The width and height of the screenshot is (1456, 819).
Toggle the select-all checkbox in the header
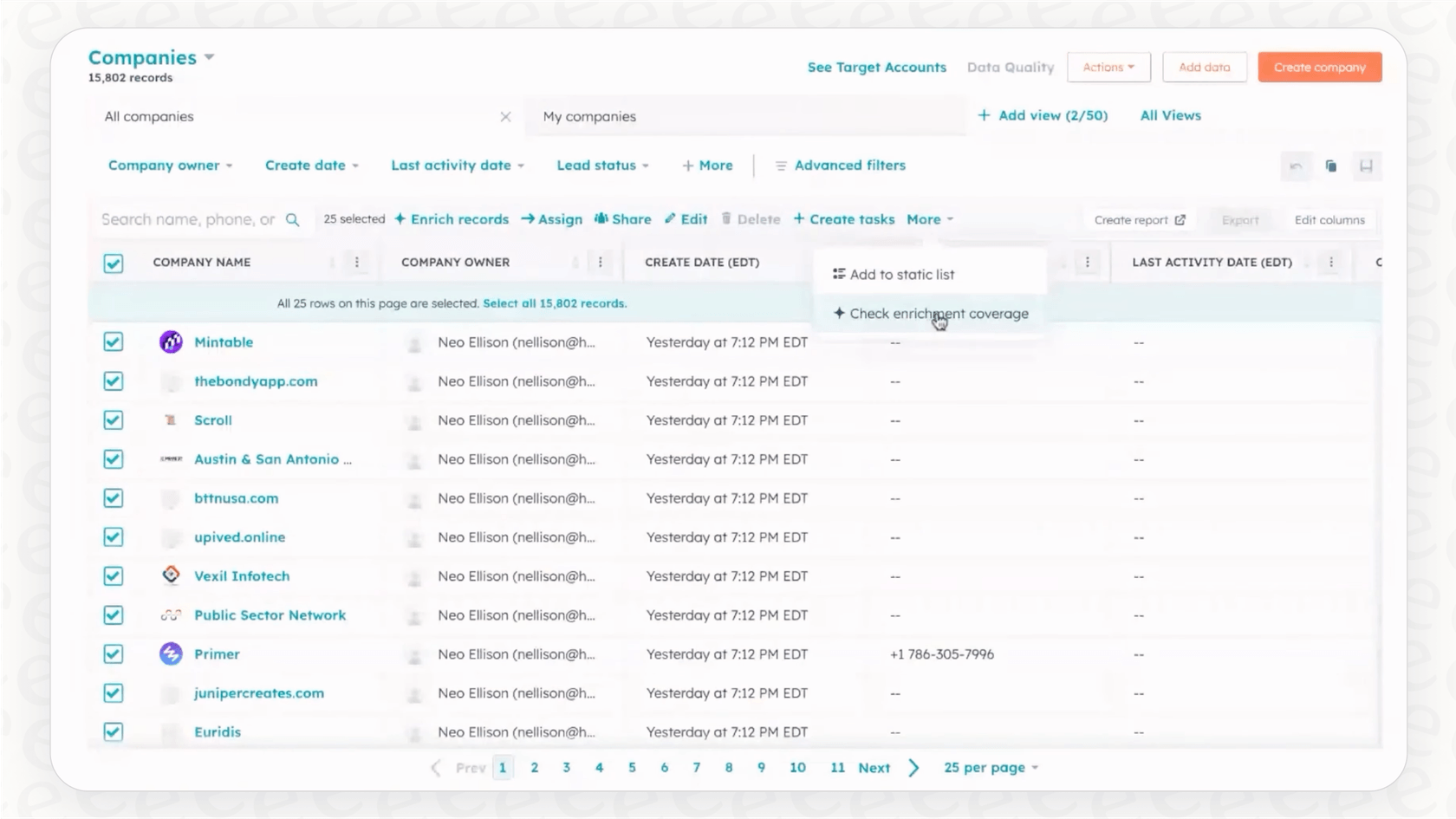coord(113,262)
